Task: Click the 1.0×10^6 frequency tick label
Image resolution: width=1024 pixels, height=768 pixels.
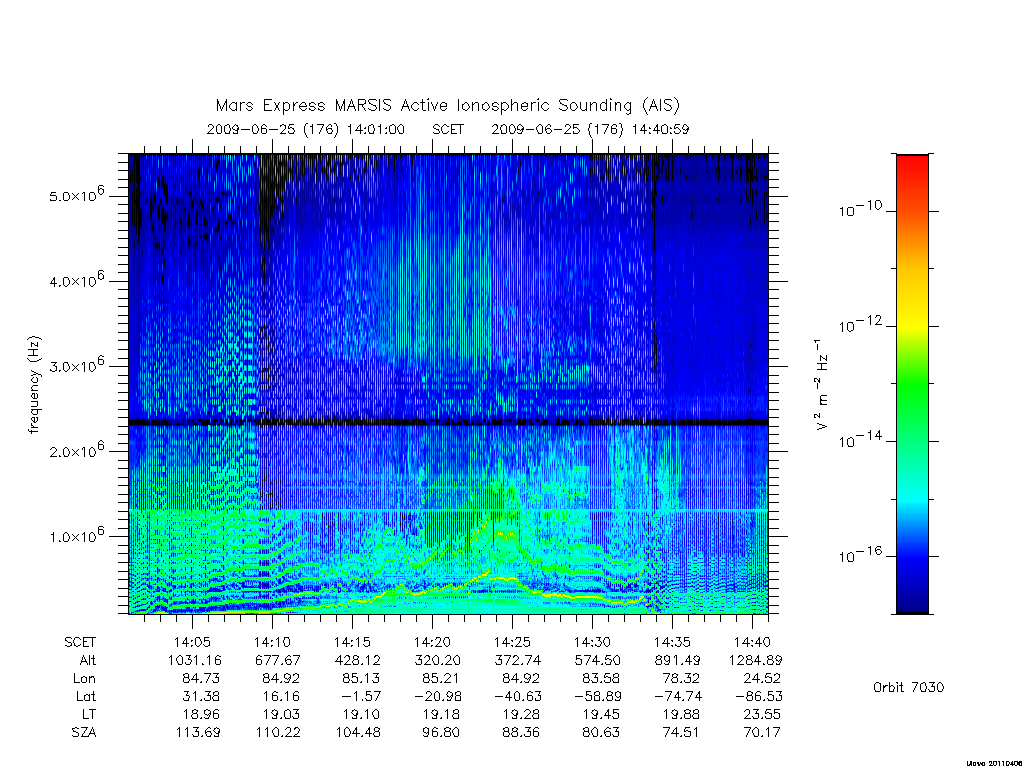Action: click(x=76, y=535)
